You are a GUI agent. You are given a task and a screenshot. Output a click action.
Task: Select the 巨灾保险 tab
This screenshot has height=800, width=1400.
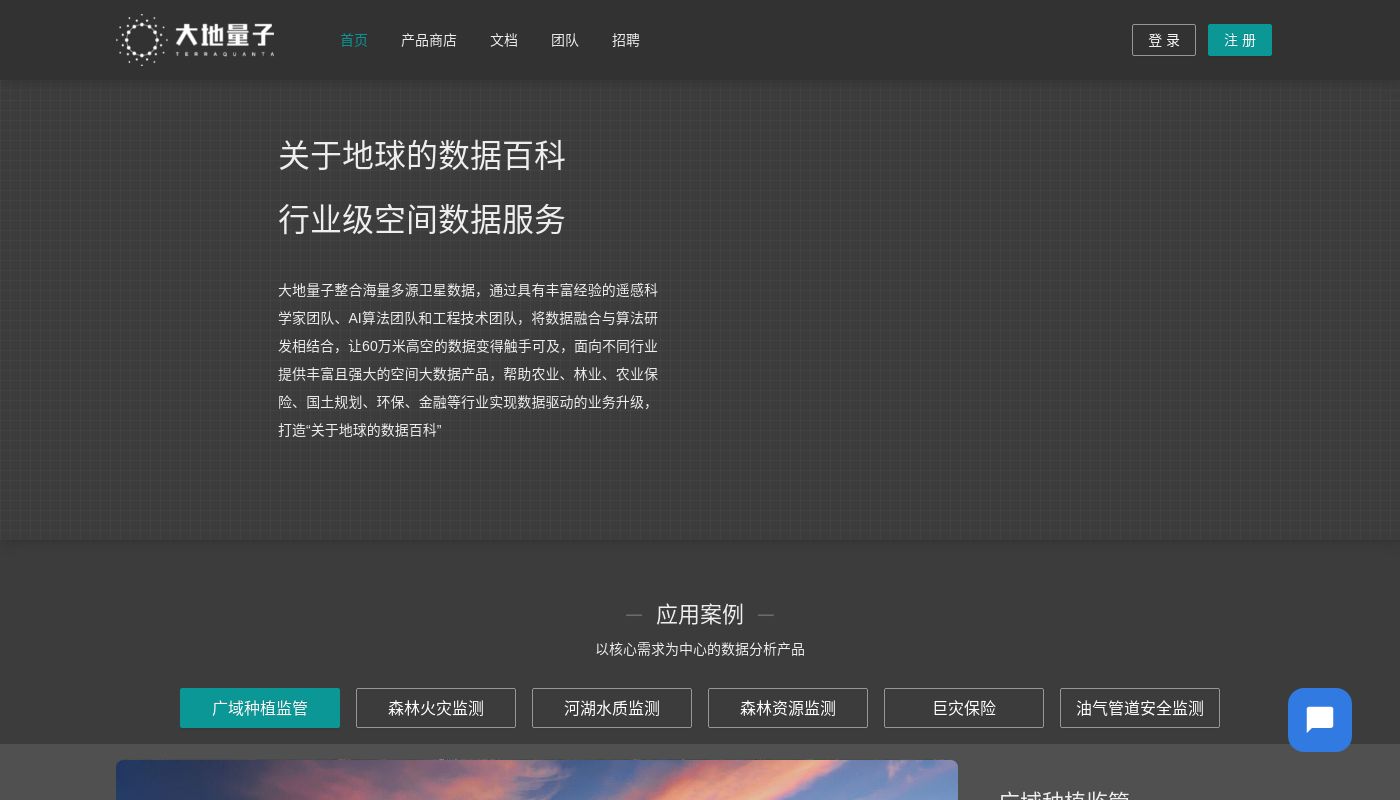[x=964, y=708]
